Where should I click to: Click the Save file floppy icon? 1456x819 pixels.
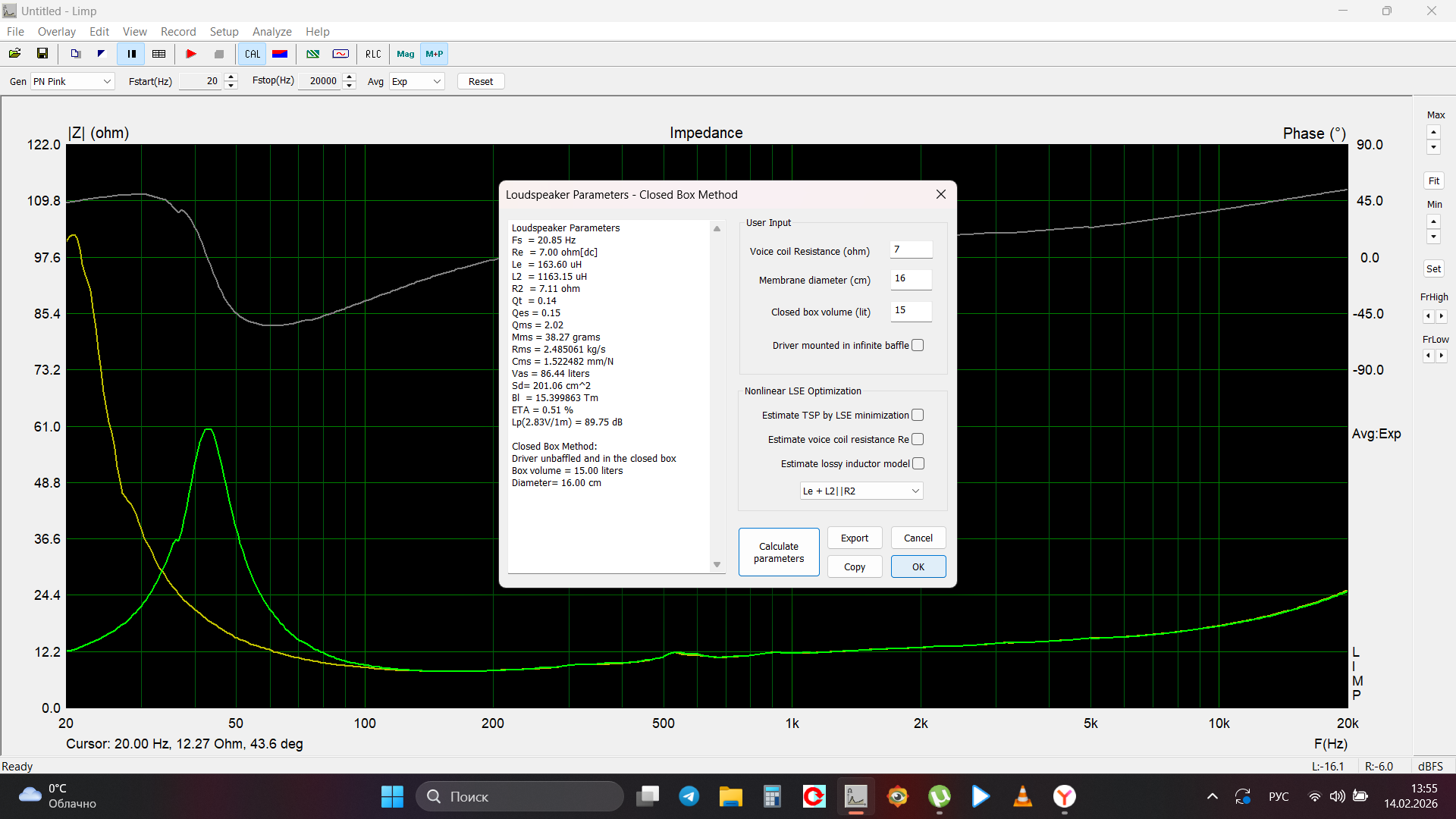[x=42, y=54]
